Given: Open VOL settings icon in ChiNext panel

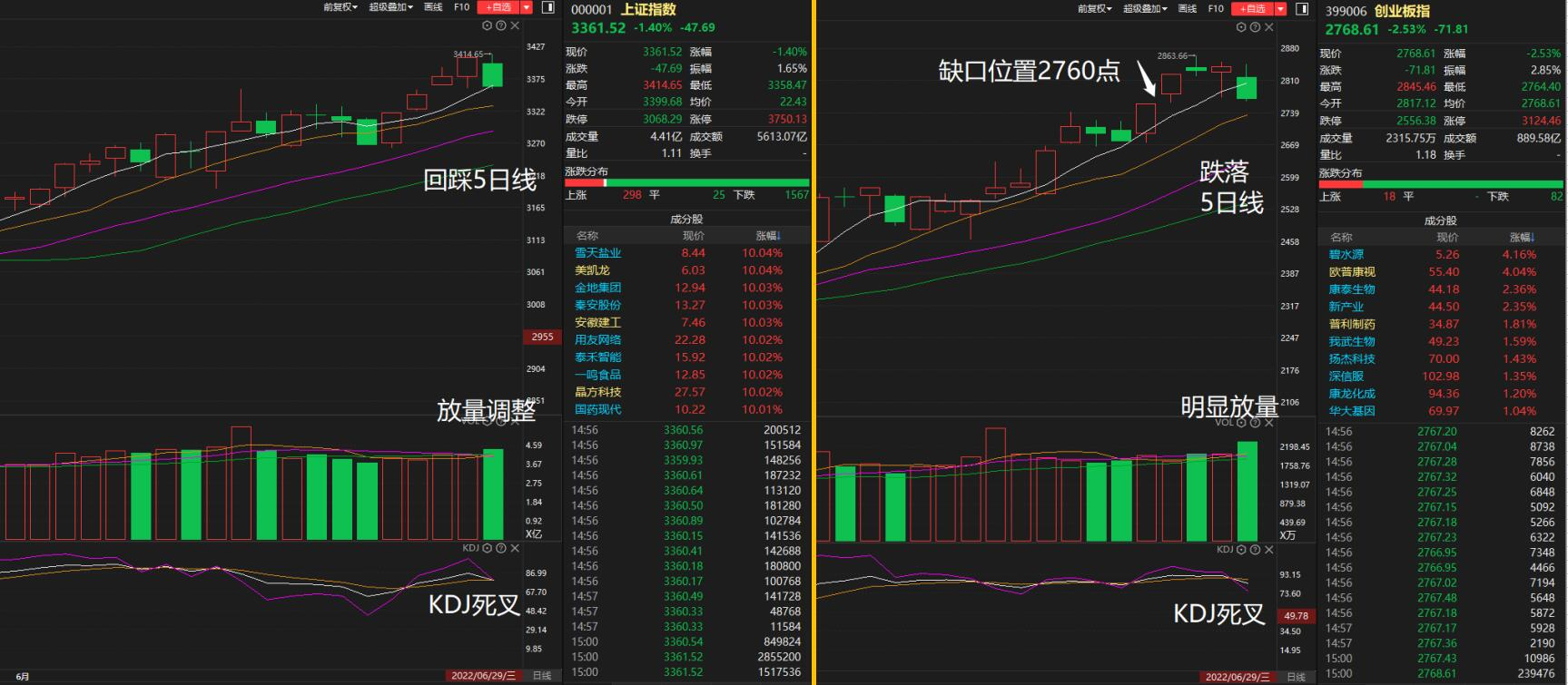Looking at the screenshot, I should tap(1241, 422).
